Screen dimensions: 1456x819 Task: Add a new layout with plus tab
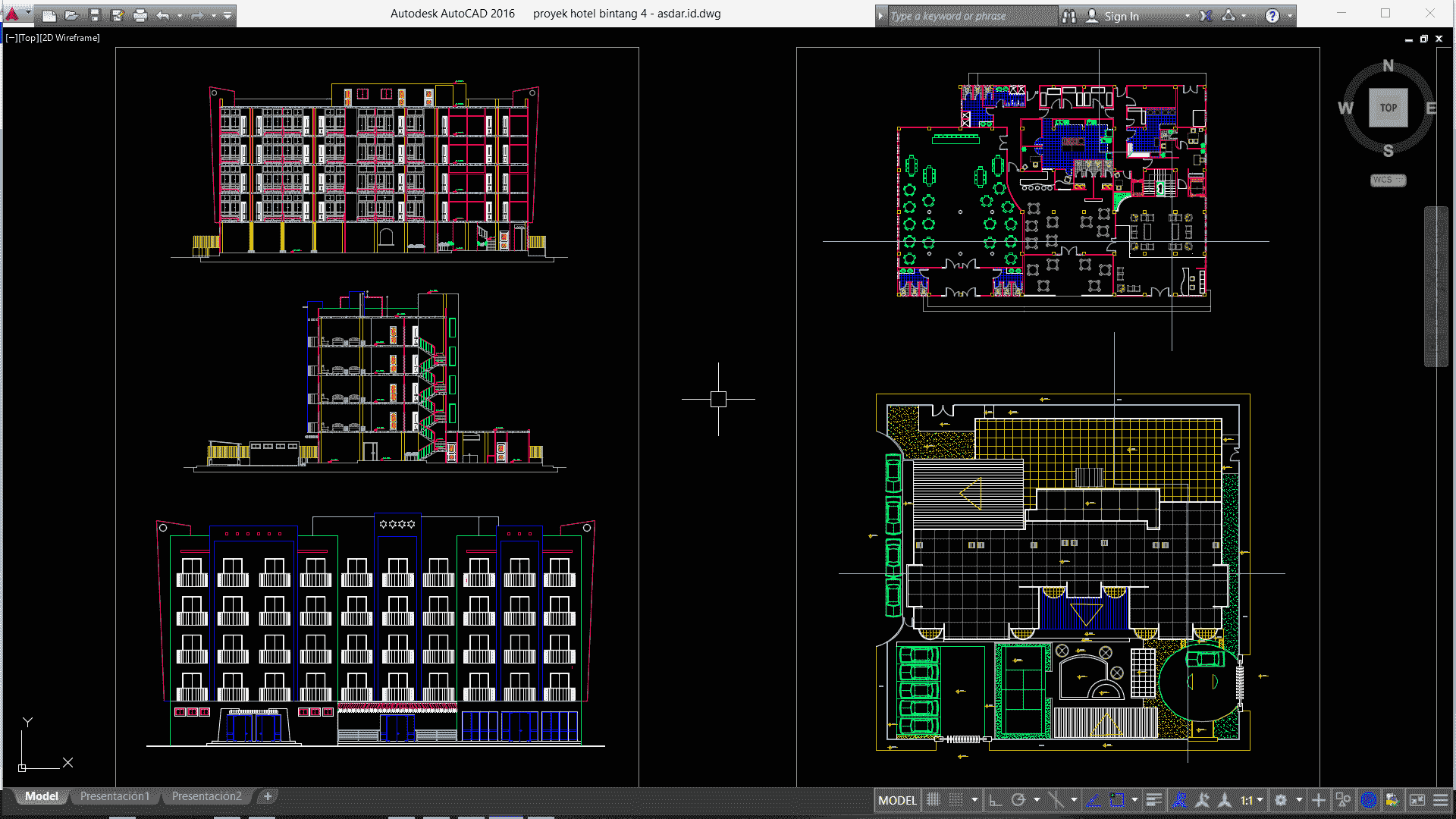coord(267,796)
